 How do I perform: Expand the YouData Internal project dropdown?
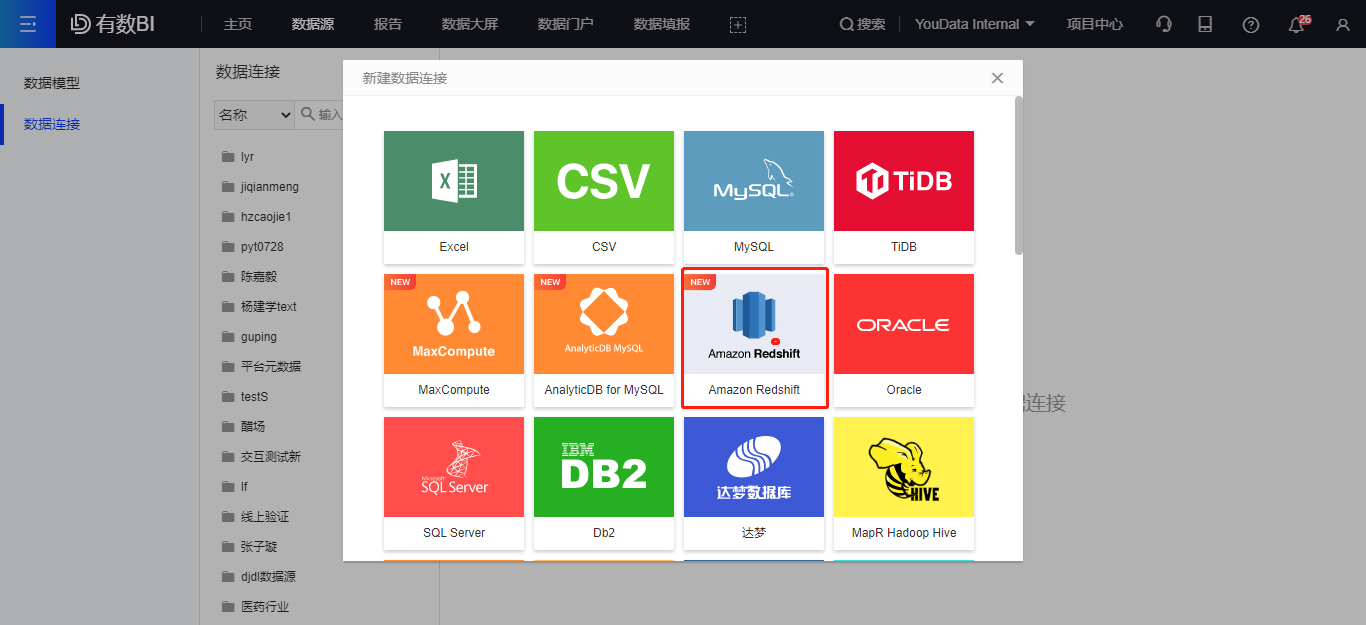[x=975, y=24]
